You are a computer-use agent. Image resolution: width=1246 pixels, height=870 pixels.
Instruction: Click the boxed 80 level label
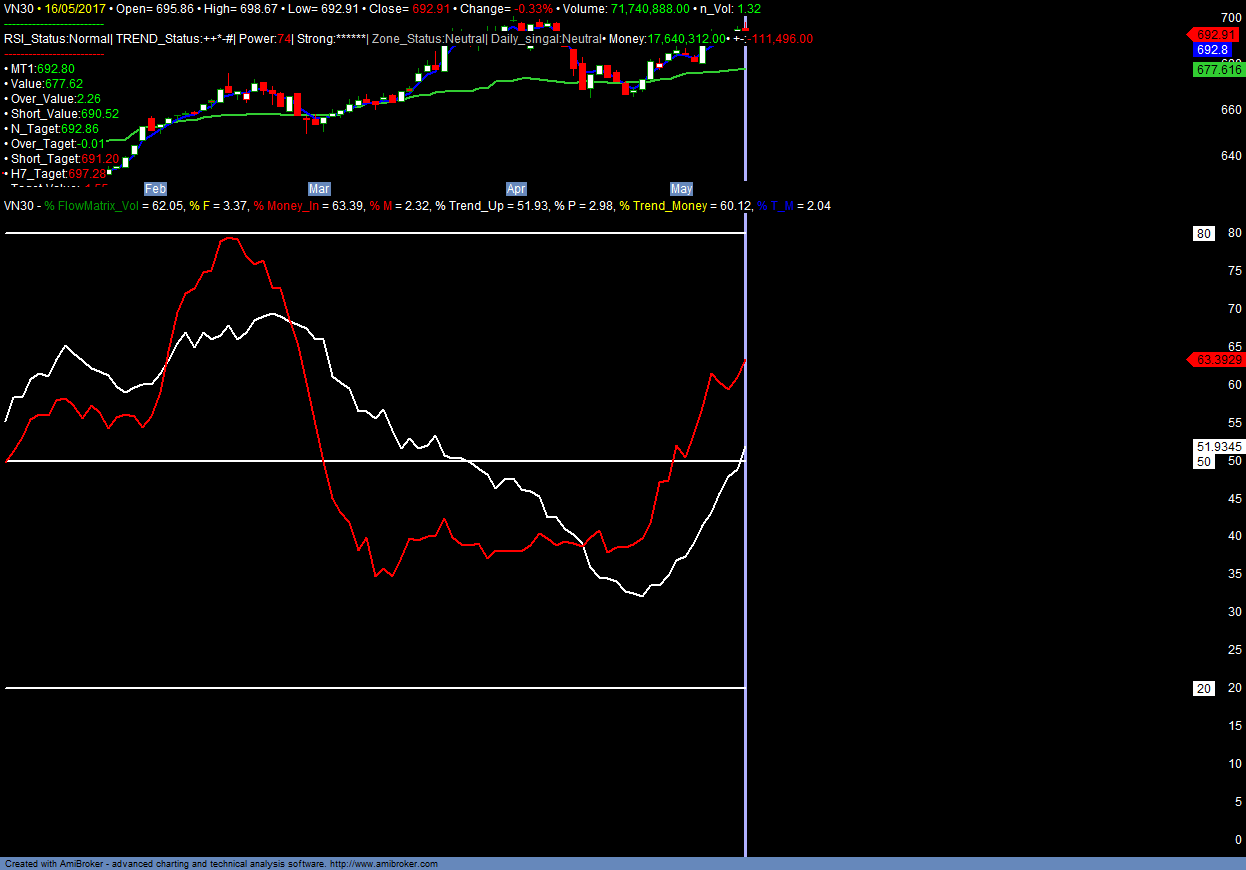1204,234
